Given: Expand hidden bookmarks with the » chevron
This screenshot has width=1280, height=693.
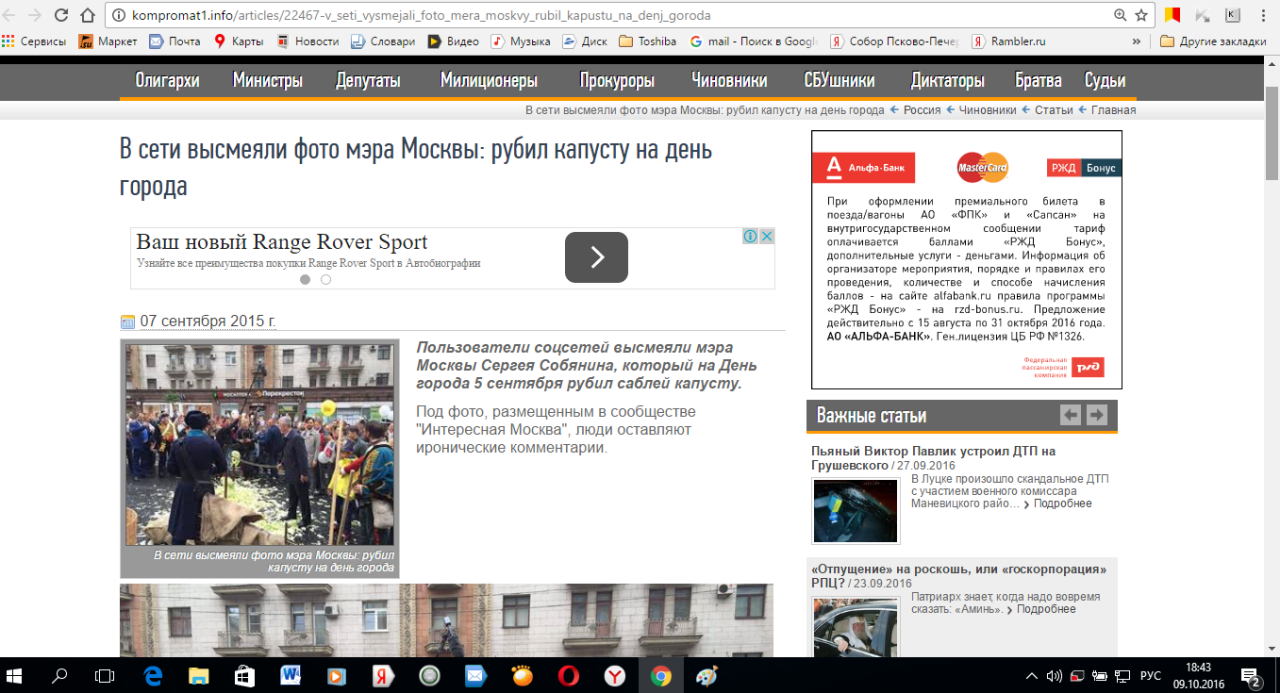Looking at the screenshot, I should [1136, 41].
